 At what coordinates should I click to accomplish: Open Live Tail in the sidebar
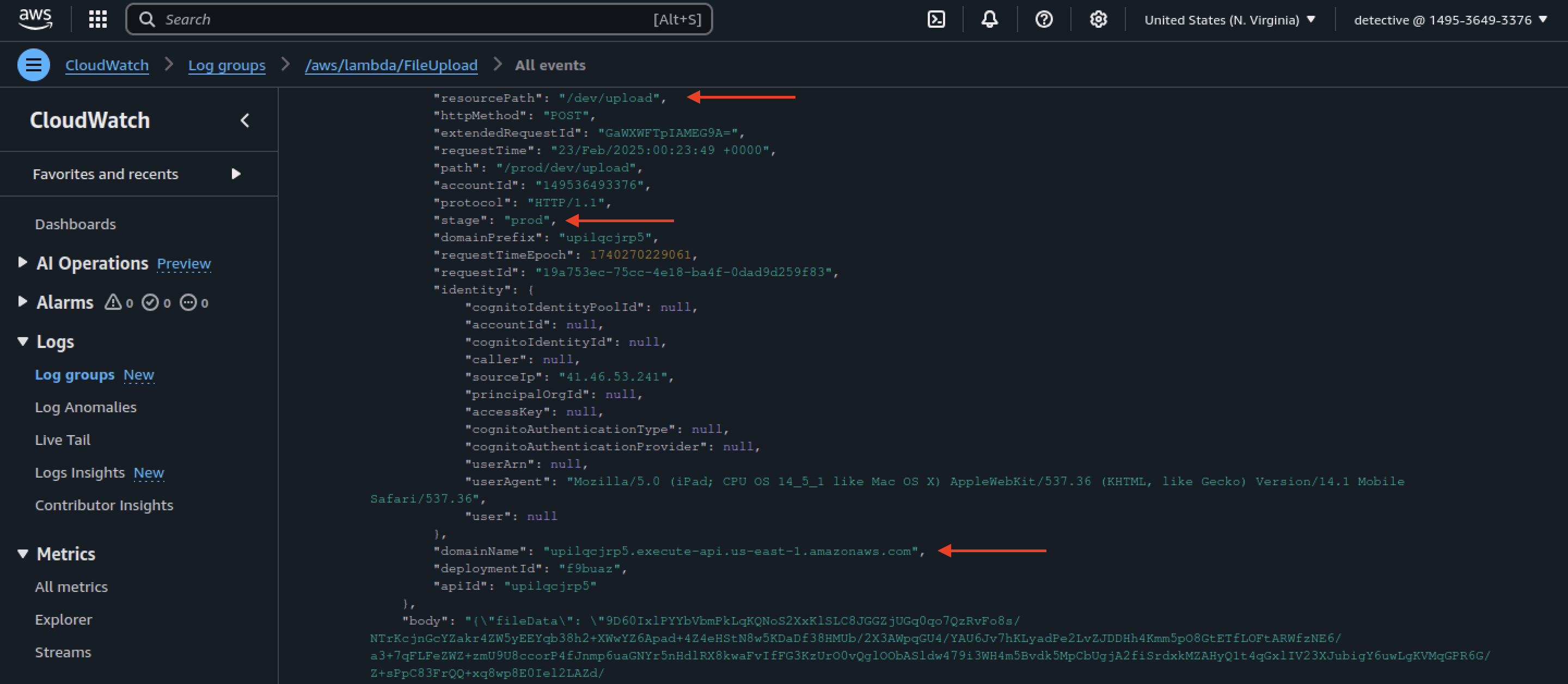(63, 440)
